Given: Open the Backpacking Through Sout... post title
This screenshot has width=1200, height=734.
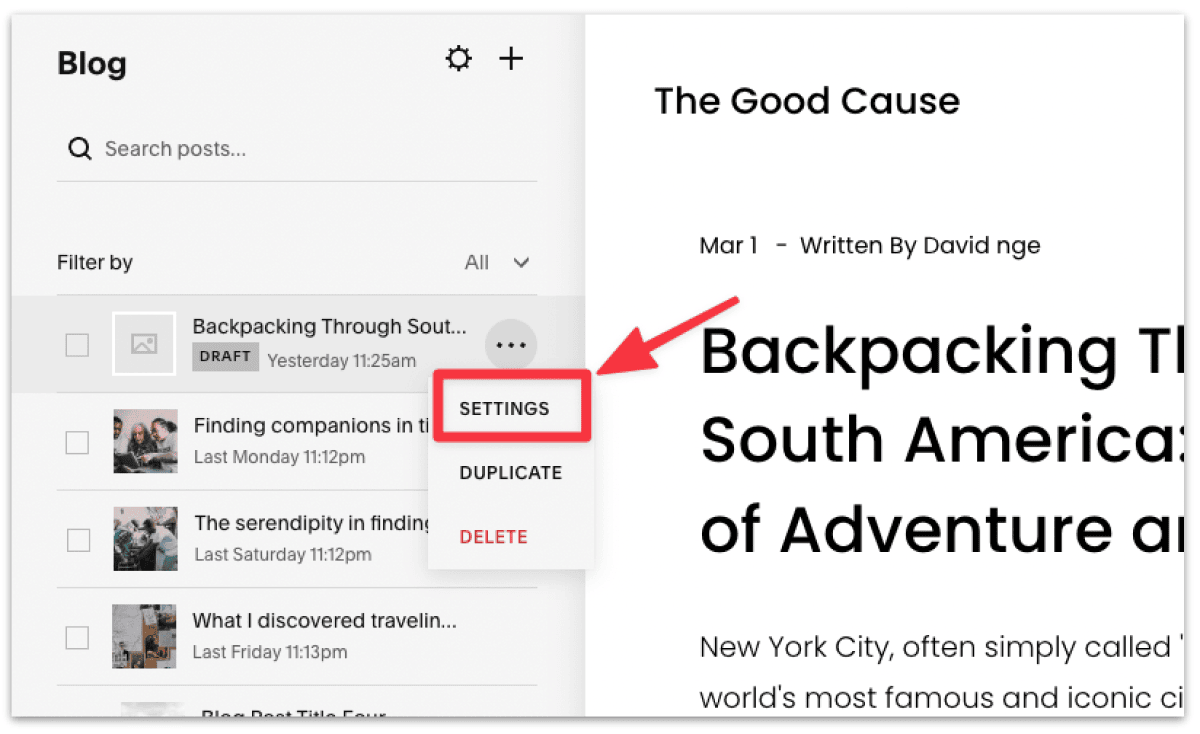Looking at the screenshot, I should (x=330, y=326).
